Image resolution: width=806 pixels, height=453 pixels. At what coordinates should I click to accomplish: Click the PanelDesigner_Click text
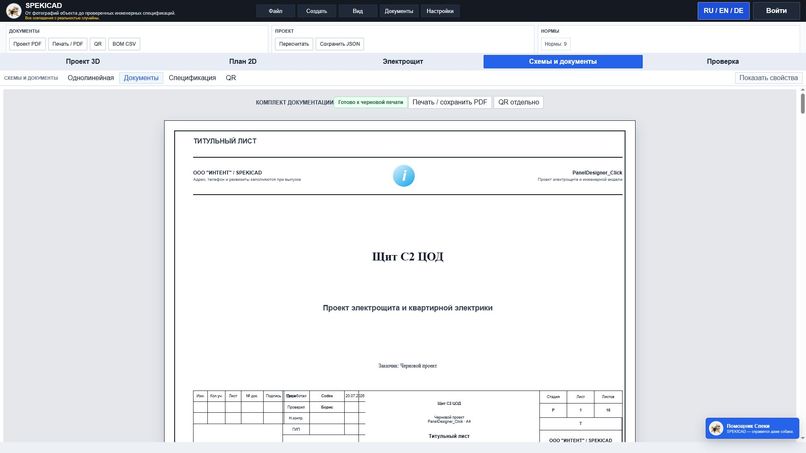[597, 173]
